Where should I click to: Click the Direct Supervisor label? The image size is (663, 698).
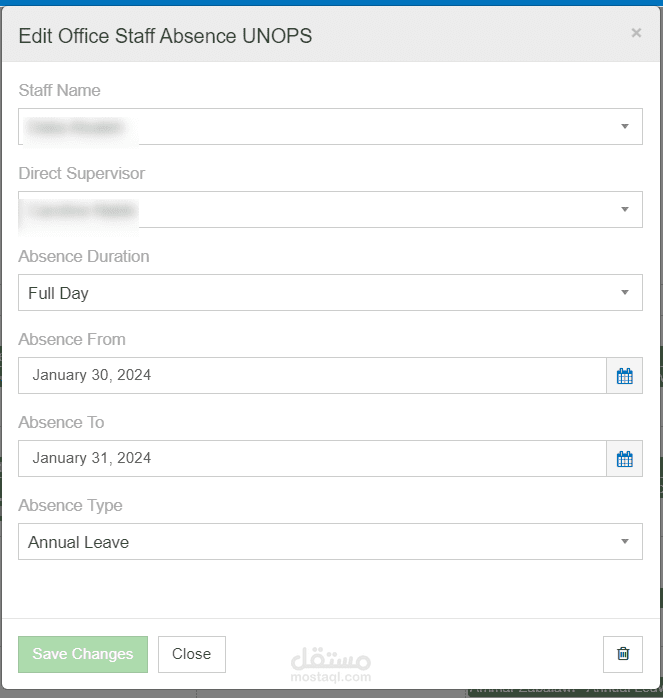pos(81,173)
